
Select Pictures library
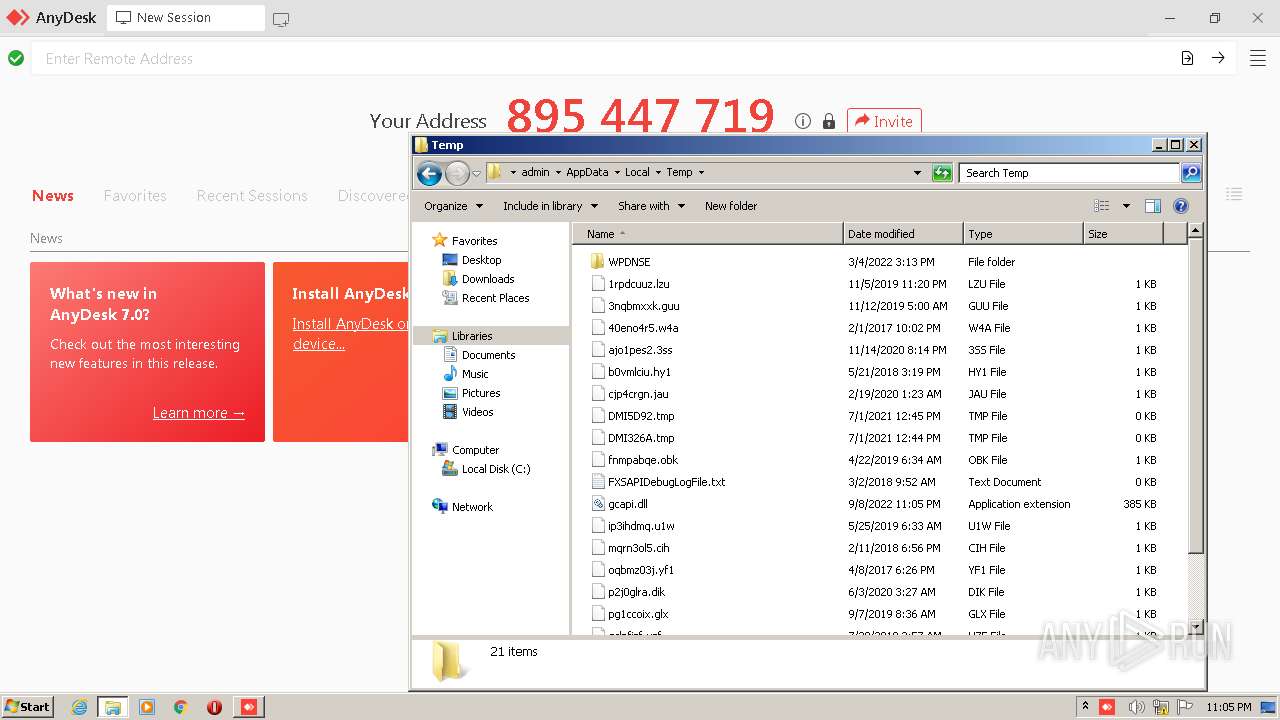(481, 393)
